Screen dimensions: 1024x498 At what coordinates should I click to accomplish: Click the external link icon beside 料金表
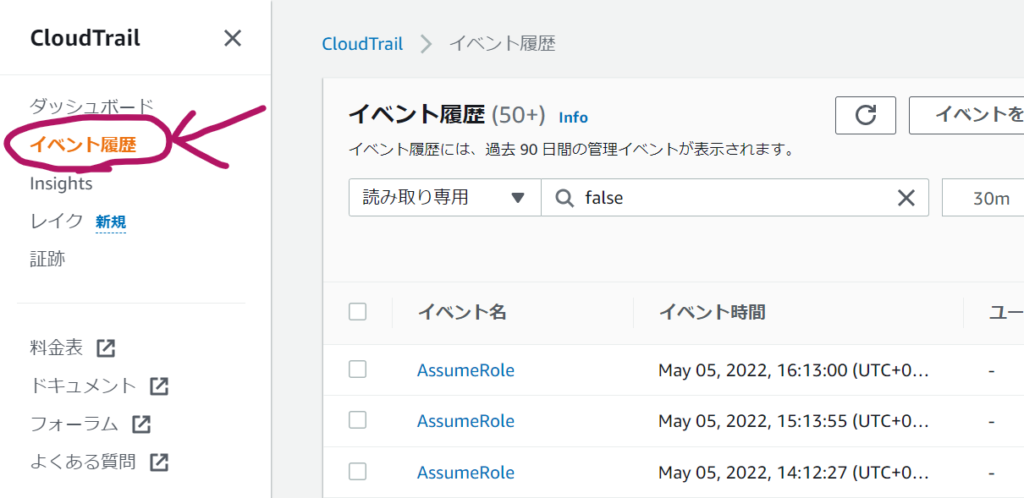[x=105, y=349]
